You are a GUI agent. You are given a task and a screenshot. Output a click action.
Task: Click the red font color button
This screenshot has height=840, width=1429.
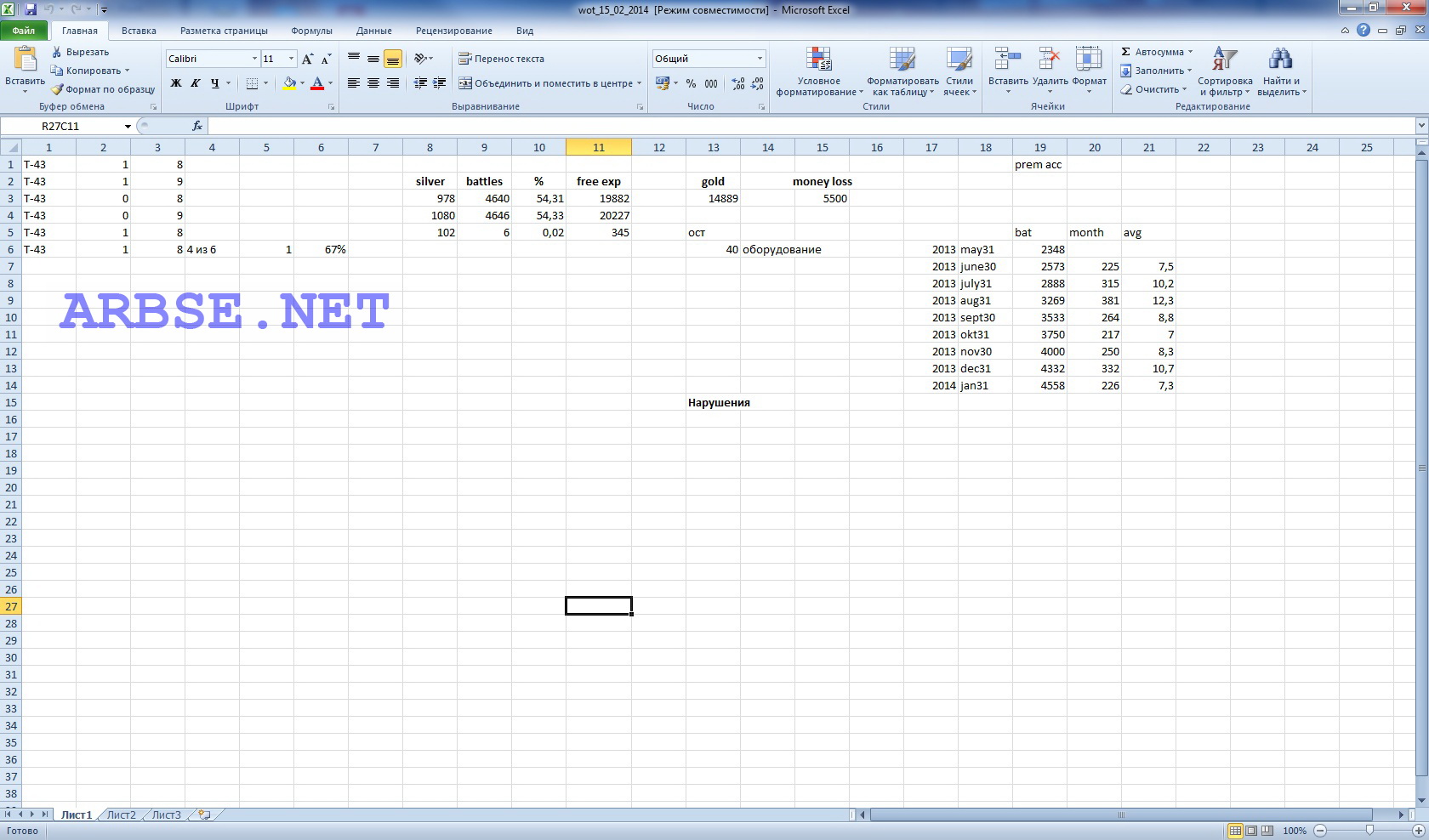(x=317, y=83)
